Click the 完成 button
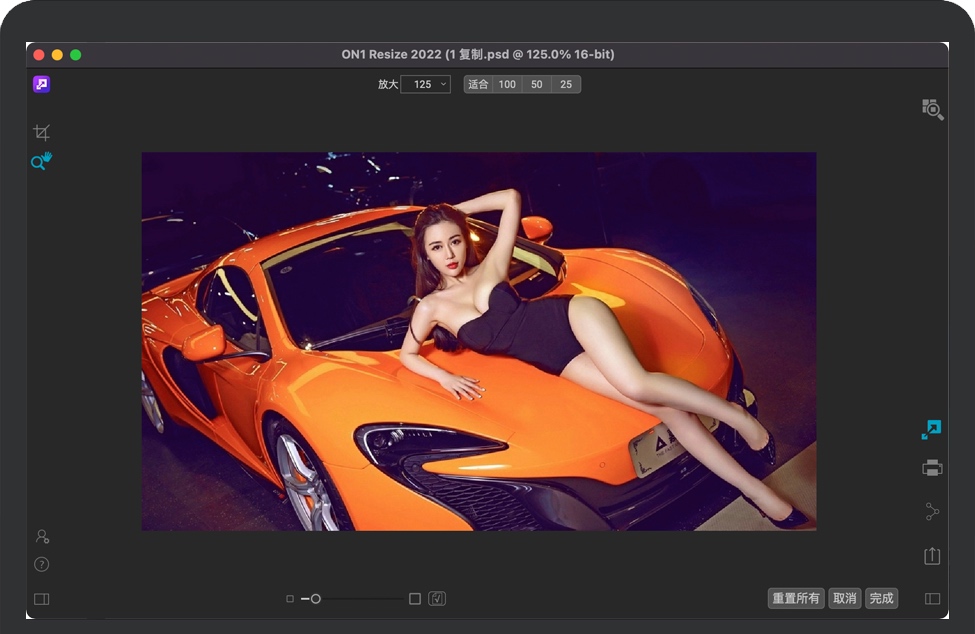This screenshot has width=975, height=634. [882, 598]
